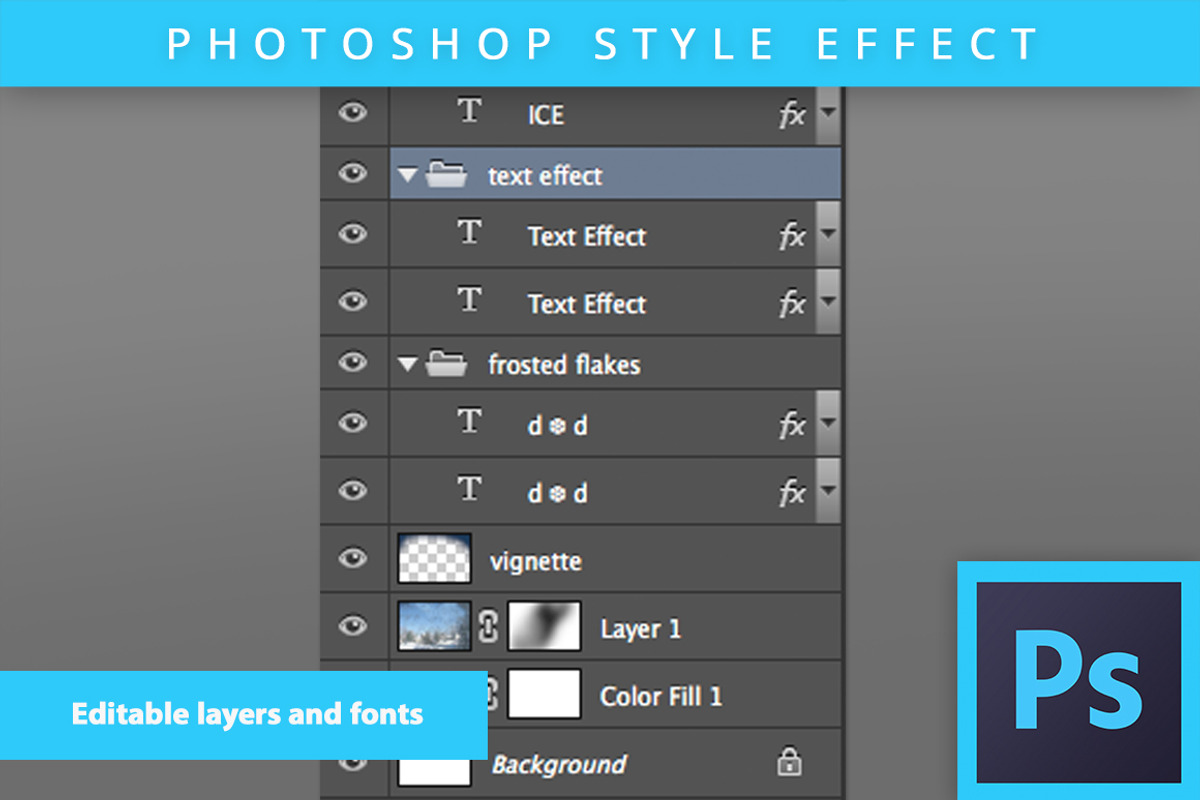
Task: Collapse the frosted flakes group triangle
Action: pos(406,365)
